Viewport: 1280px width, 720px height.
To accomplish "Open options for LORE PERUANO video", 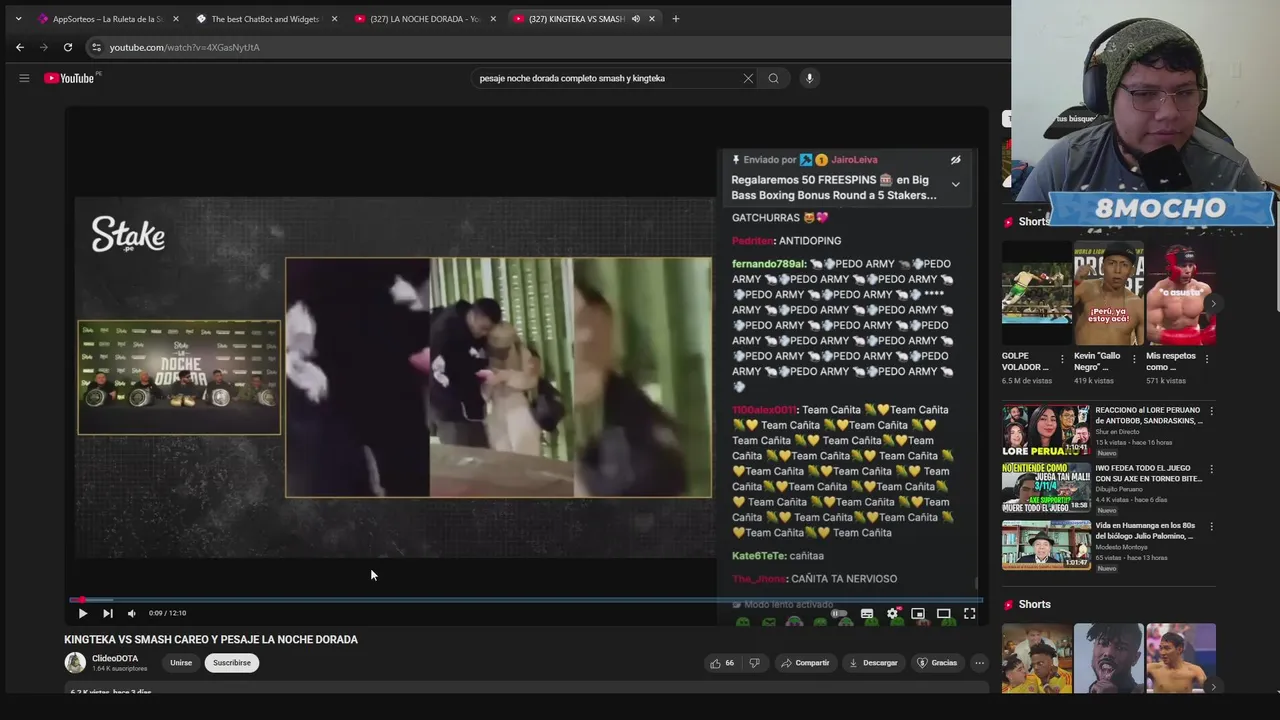I will coord(1211,411).
